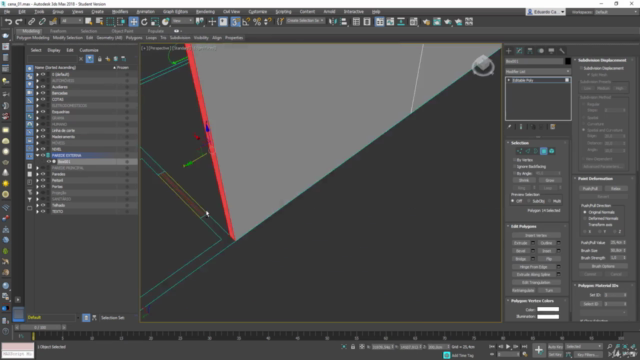
Task: Collapse the PAREDE EXTERNA layer
Action: pos(37,156)
